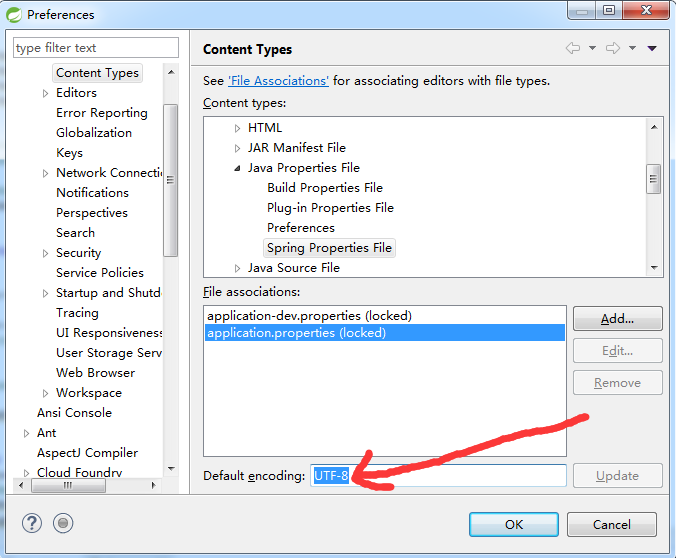Click the Remove button
The height and width of the screenshot is (558, 676).
617,382
